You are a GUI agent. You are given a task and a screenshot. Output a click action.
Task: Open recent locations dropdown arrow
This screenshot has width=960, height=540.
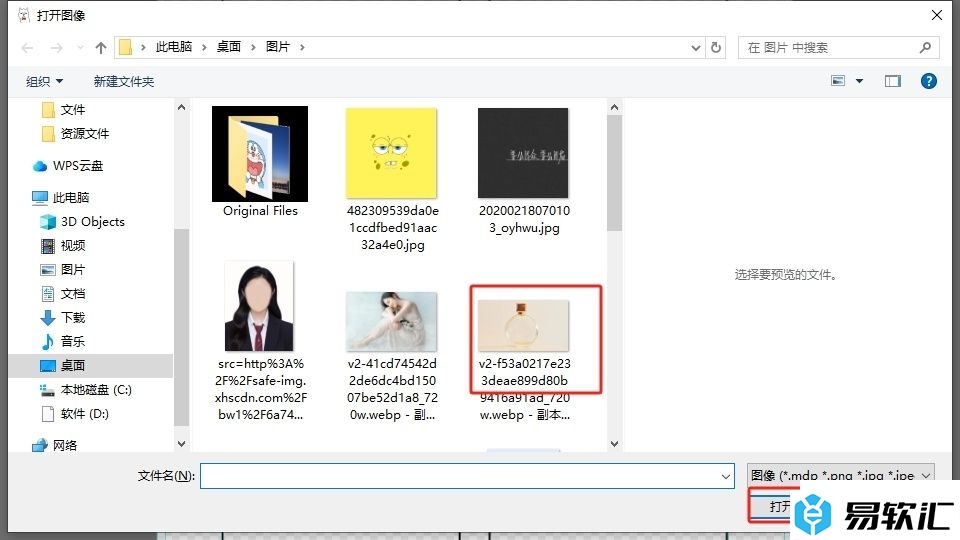click(x=80, y=48)
